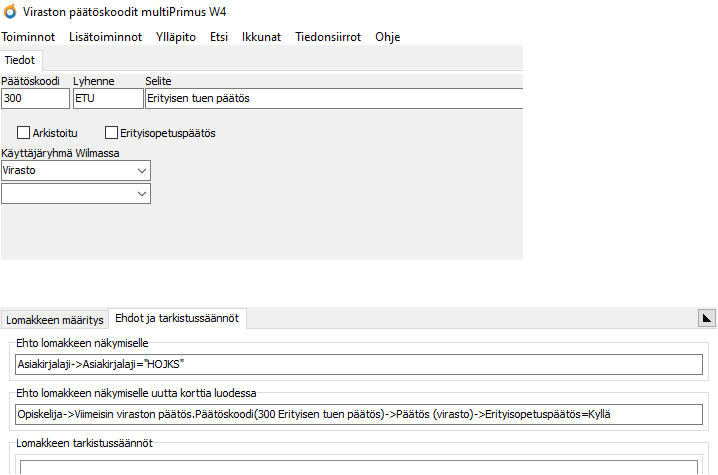Open the Toiminnot menu
The width and height of the screenshot is (718, 475).
tap(28, 37)
